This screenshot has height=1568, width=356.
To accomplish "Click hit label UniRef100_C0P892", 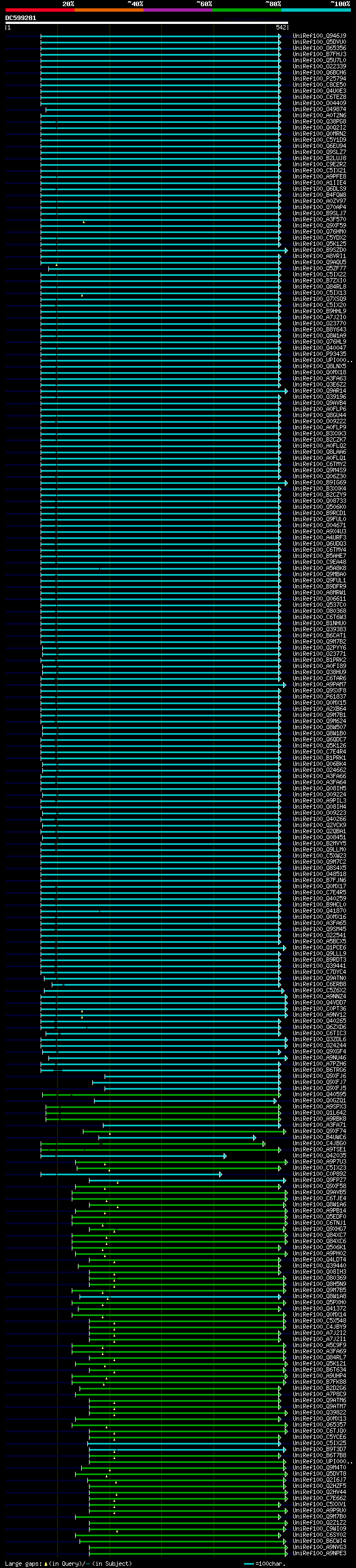I will [x=319, y=1174].
